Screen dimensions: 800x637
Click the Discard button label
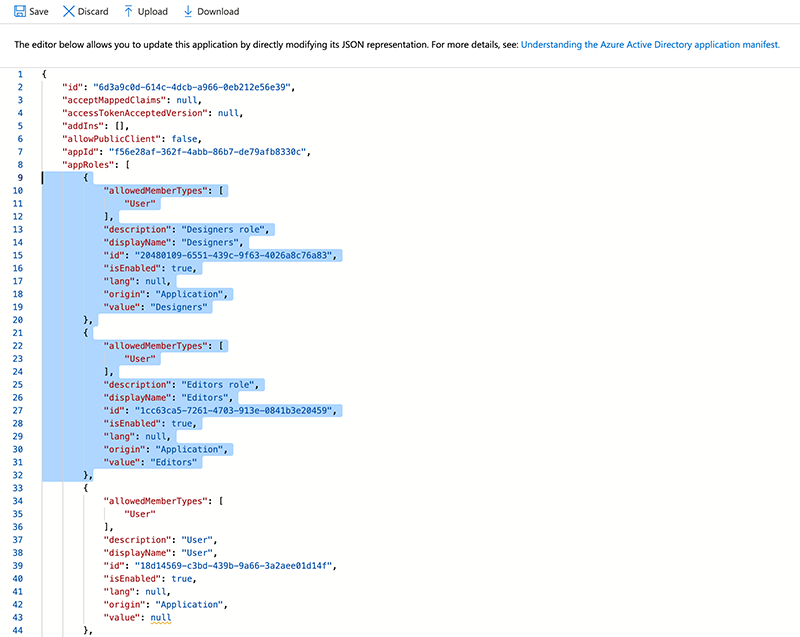click(x=93, y=12)
